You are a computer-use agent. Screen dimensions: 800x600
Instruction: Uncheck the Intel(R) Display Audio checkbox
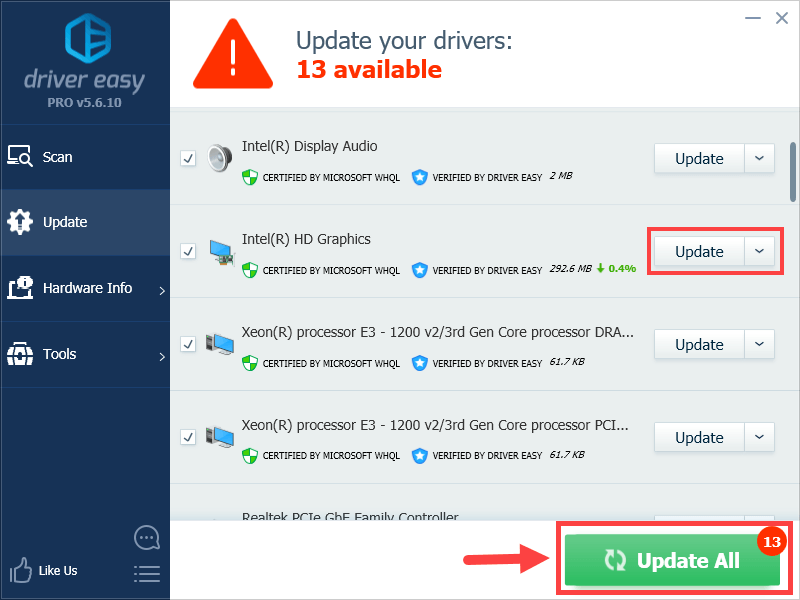(188, 158)
